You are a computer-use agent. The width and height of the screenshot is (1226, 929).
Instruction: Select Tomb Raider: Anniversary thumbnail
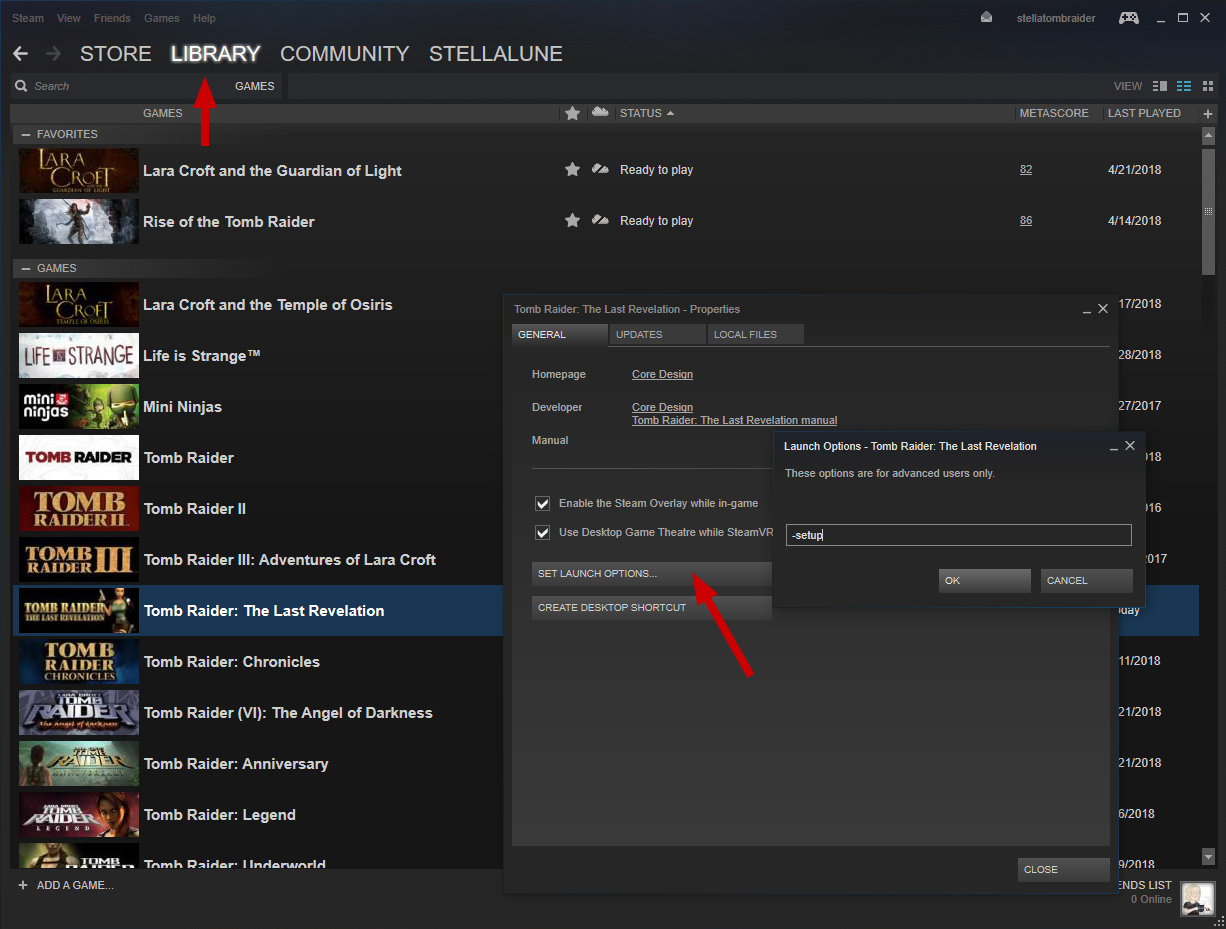[x=79, y=764]
